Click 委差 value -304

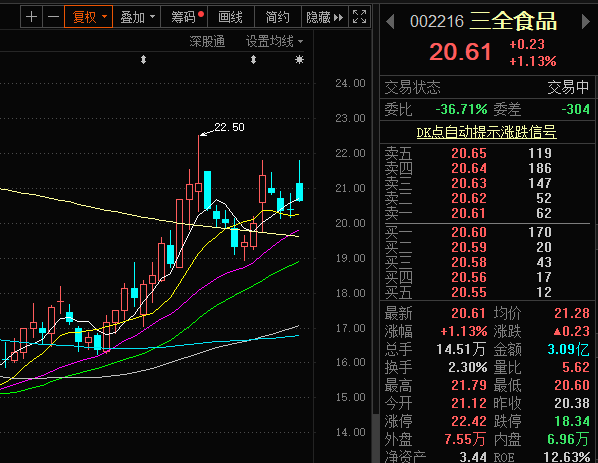576,109
